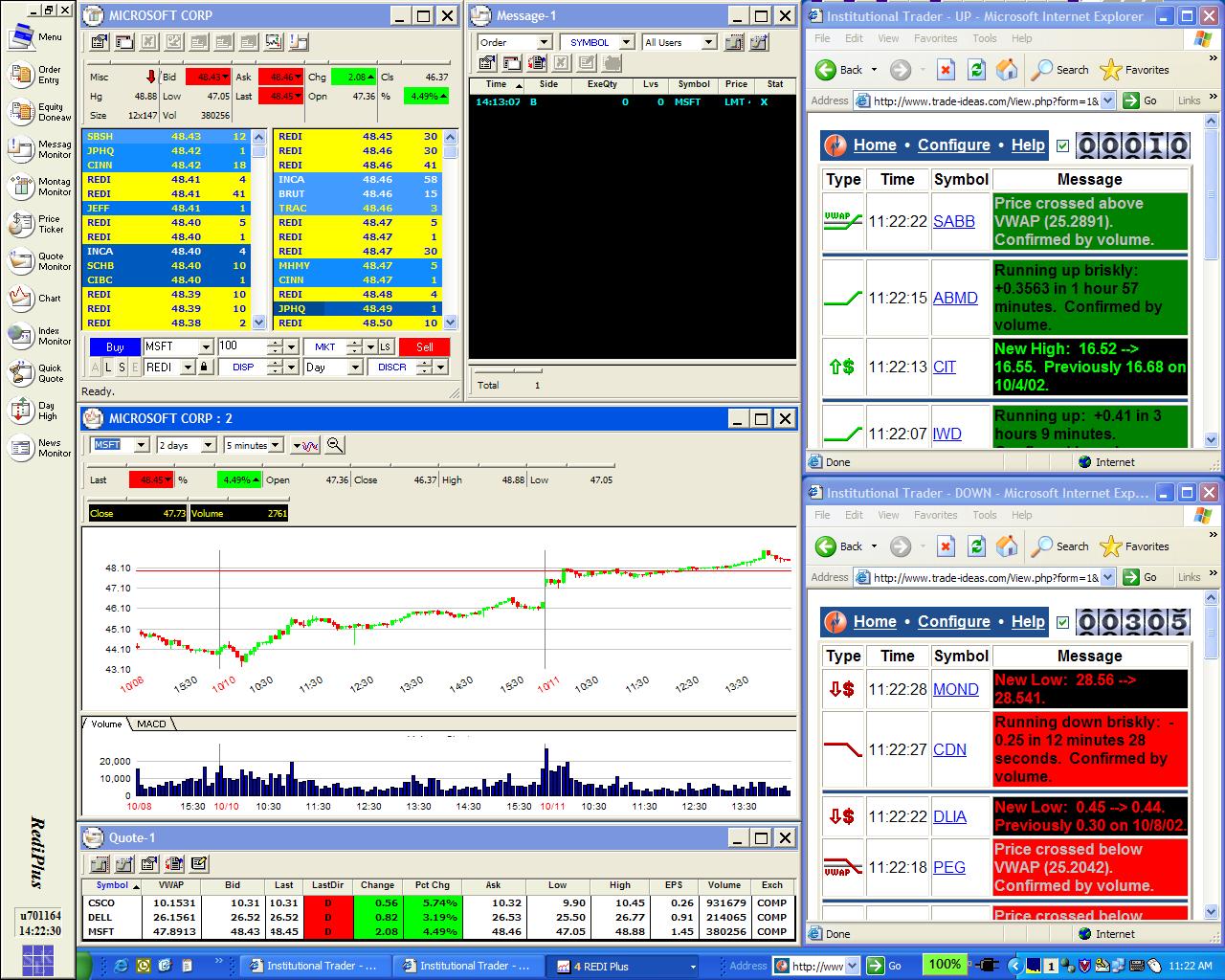The height and width of the screenshot is (980, 1225).
Task: Open the Chart sidebar icon
Action: (x=21, y=299)
